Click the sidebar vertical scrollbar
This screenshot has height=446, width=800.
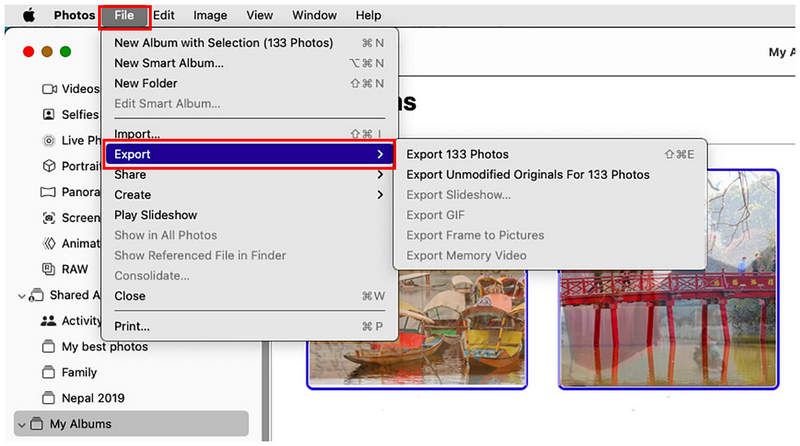coord(266,391)
